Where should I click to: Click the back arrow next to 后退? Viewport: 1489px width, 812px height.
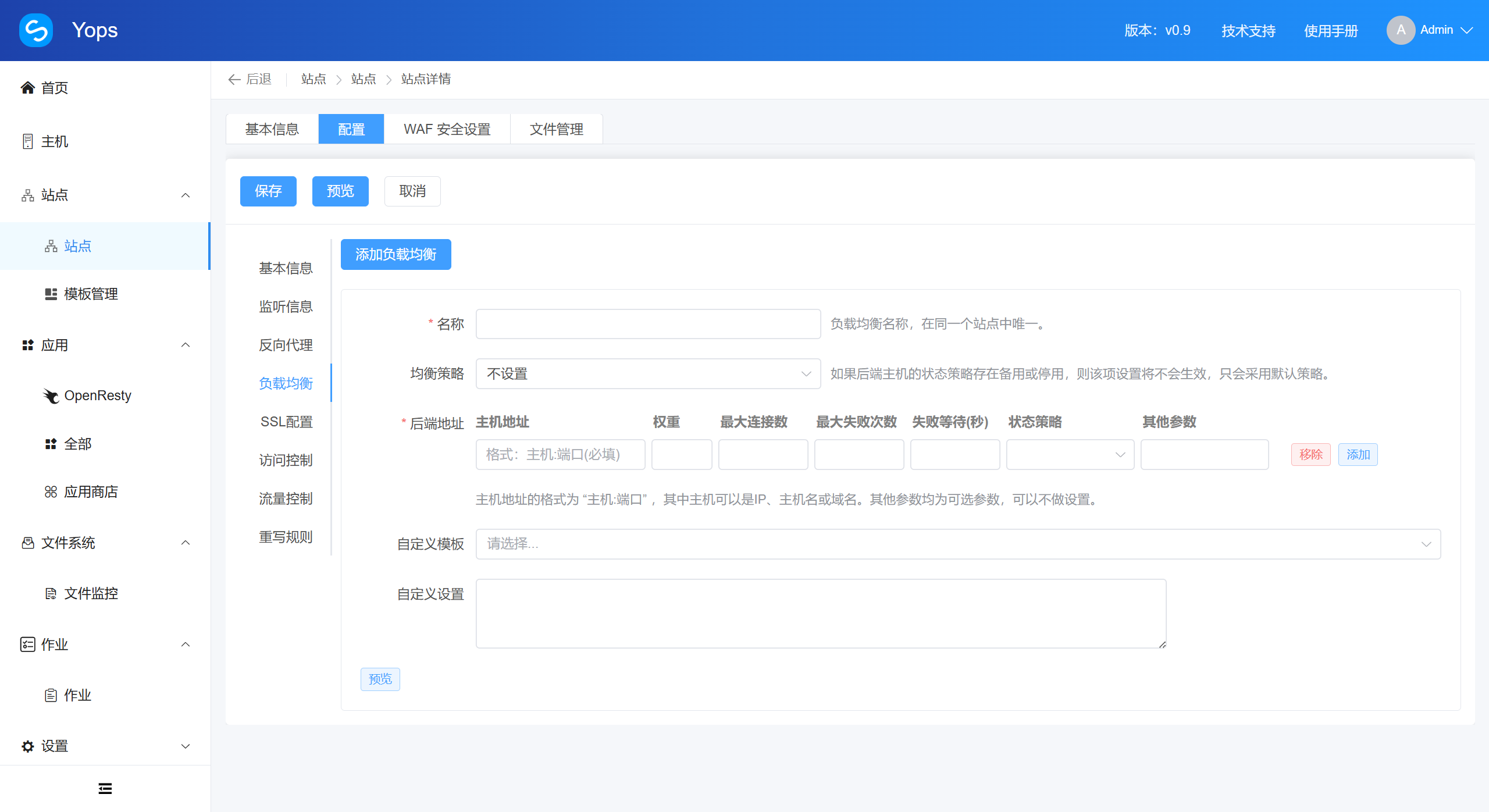pos(234,79)
